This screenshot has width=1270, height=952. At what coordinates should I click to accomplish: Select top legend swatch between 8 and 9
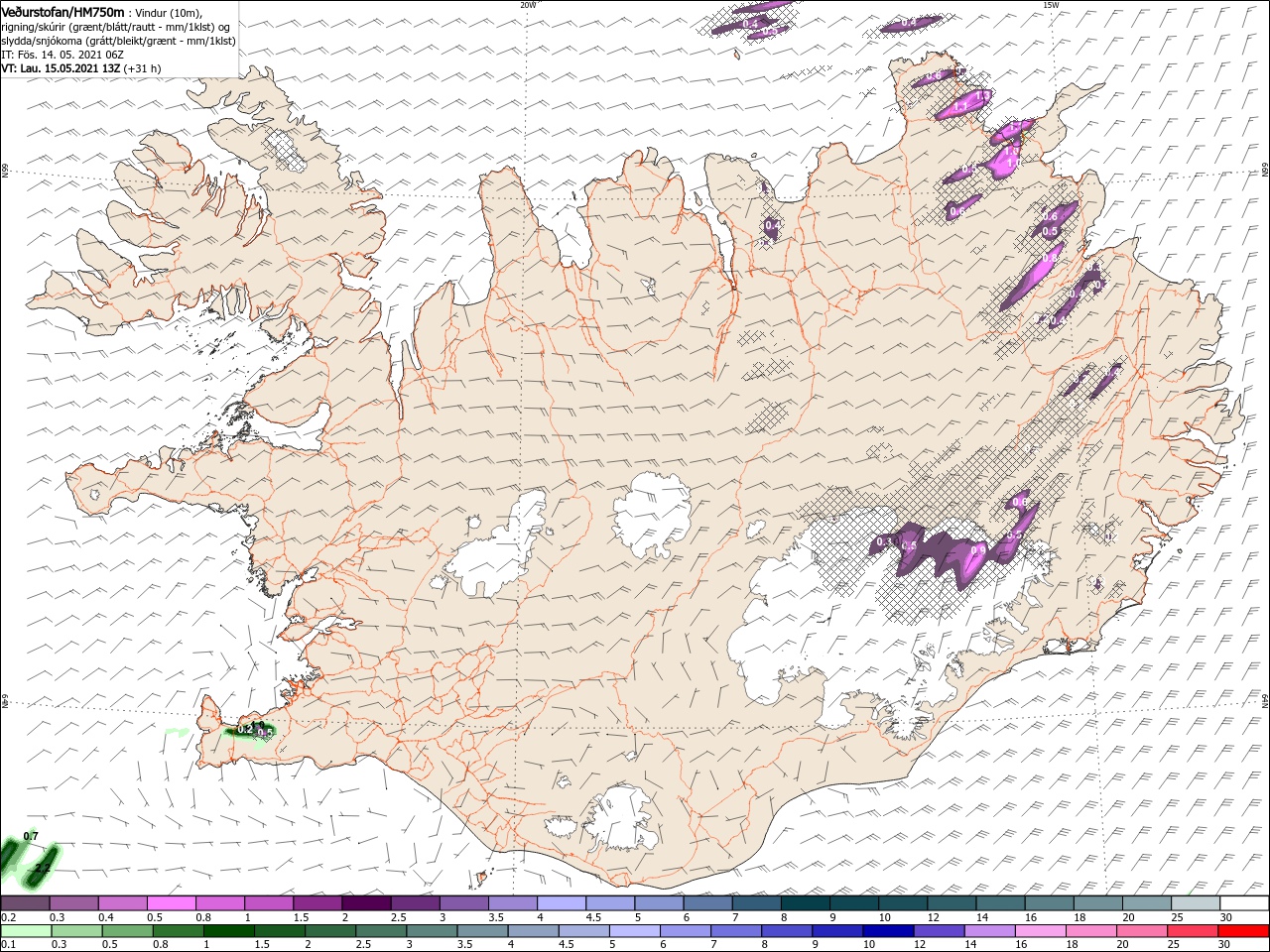pos(806,903)
